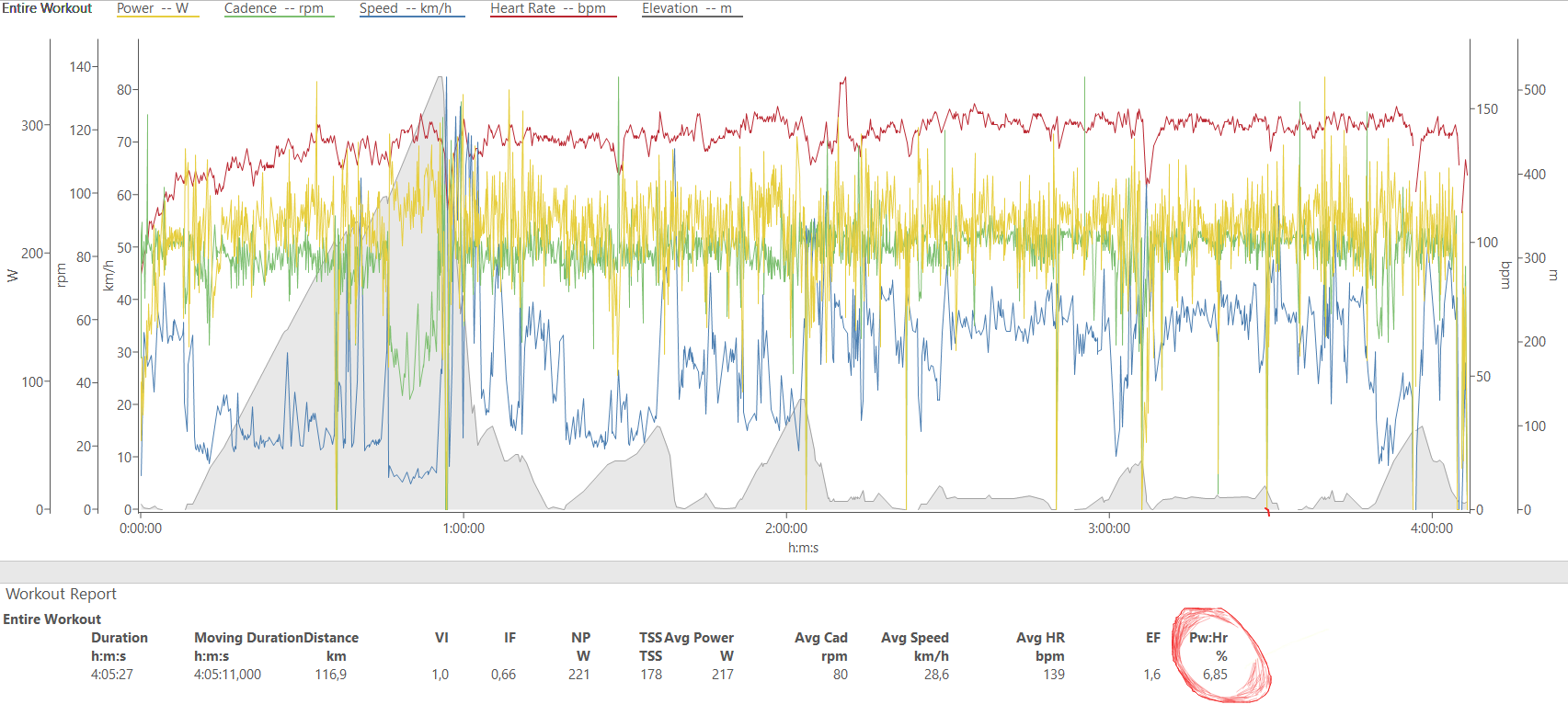The image size is (1568, 727).
Task: Click the Pw:Hr column header
Action: point(1207,638)
